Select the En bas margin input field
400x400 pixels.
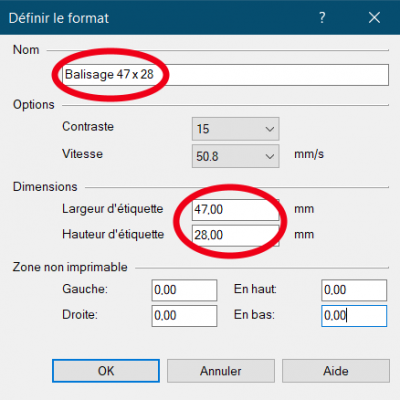pyautogui.click(x=354, y=316)
